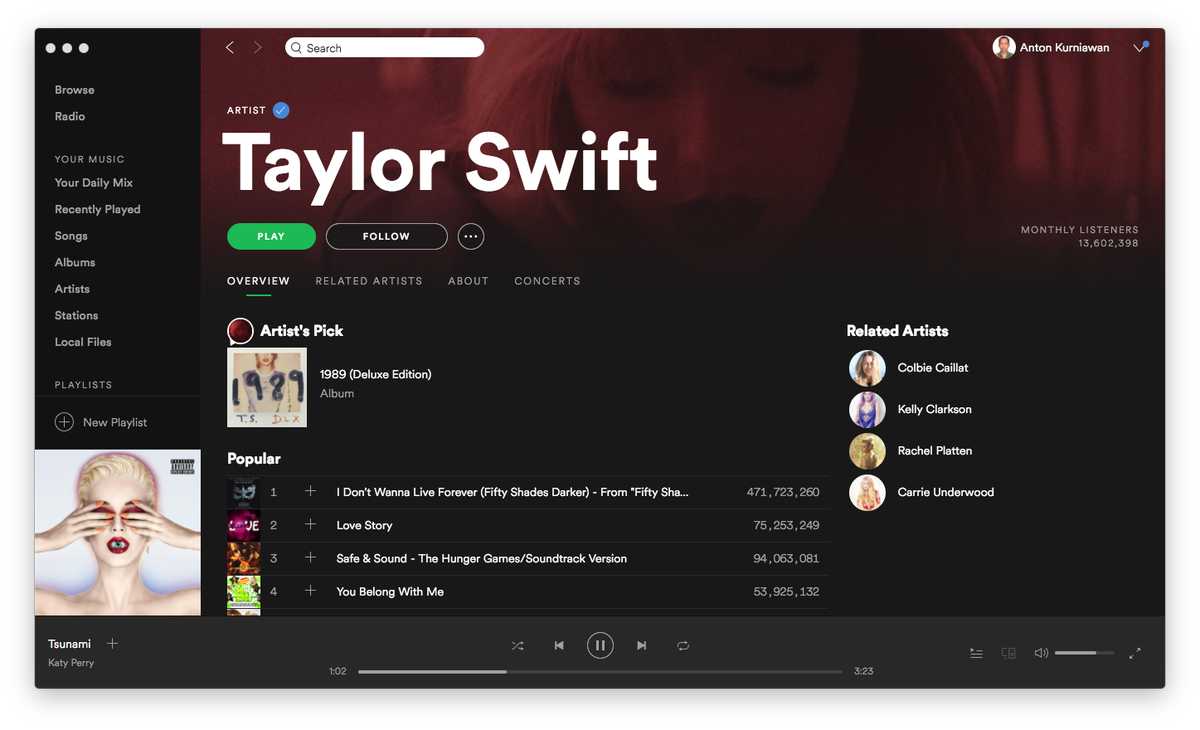
Task: Save Tsunami with plus icon in player
Action: point(112,643)
